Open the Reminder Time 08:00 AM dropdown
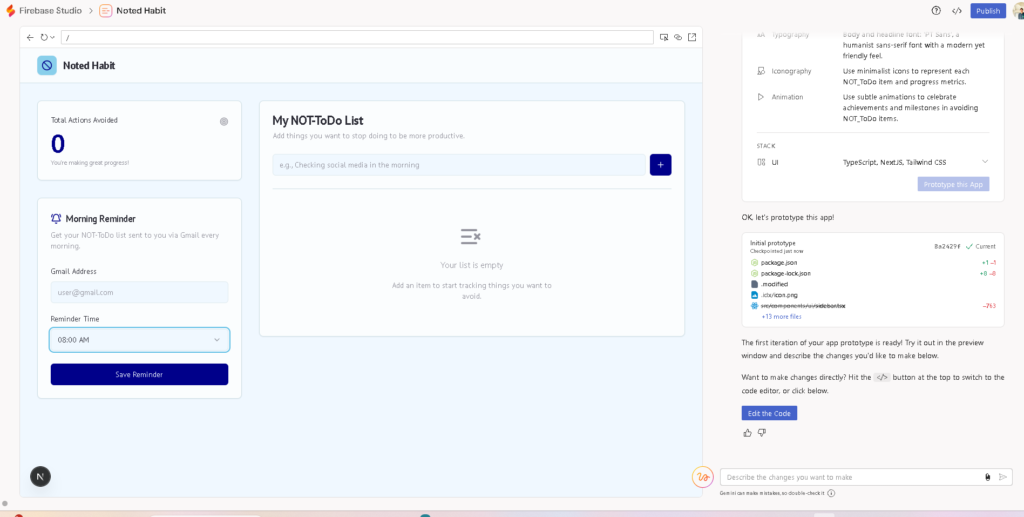Image resolution: width=1024 pixels, height=517 pixels. click(139, 339)
